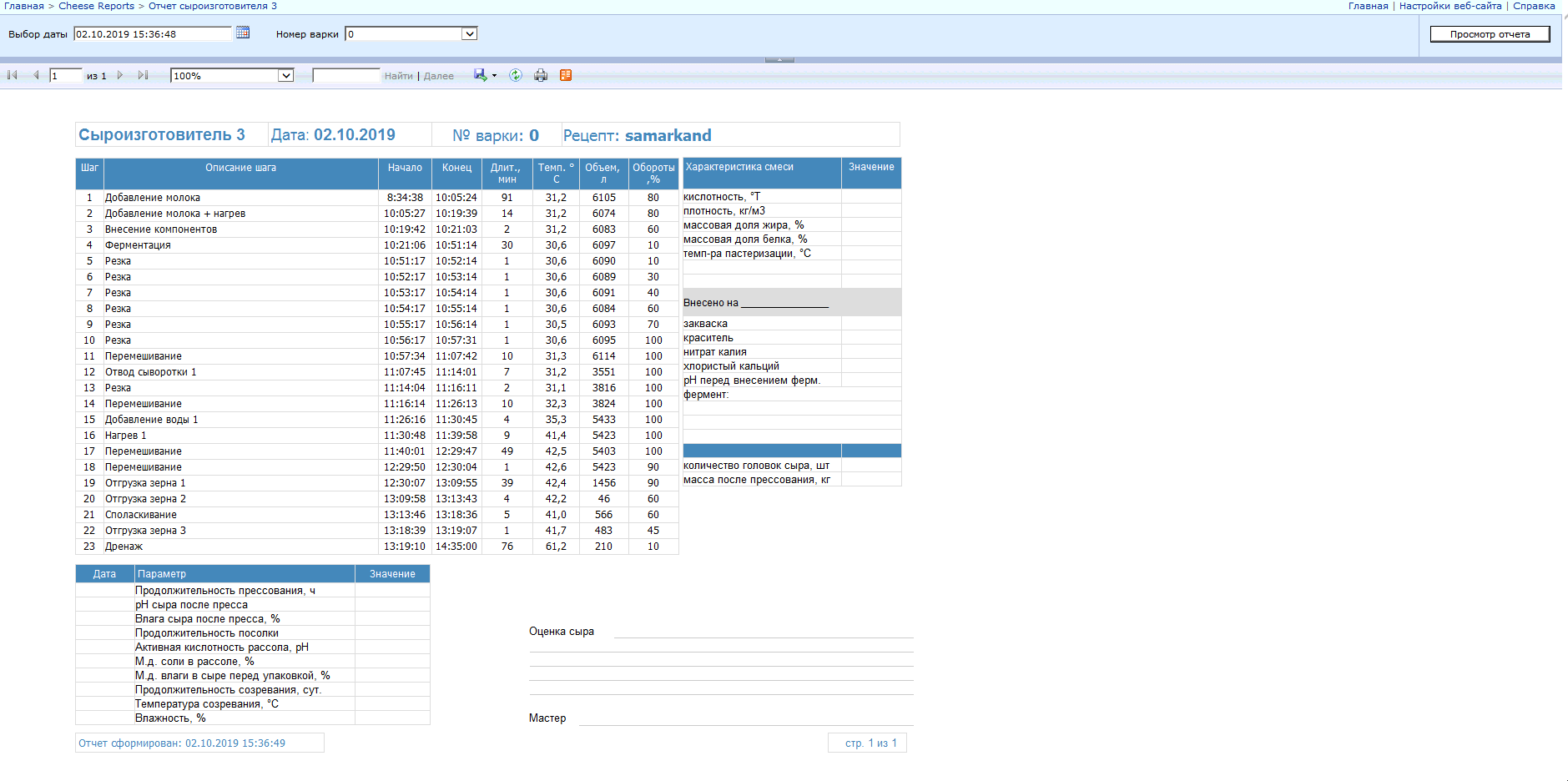Open the export format dropdown arrow
1568x781 pixels.
point(494,76)
